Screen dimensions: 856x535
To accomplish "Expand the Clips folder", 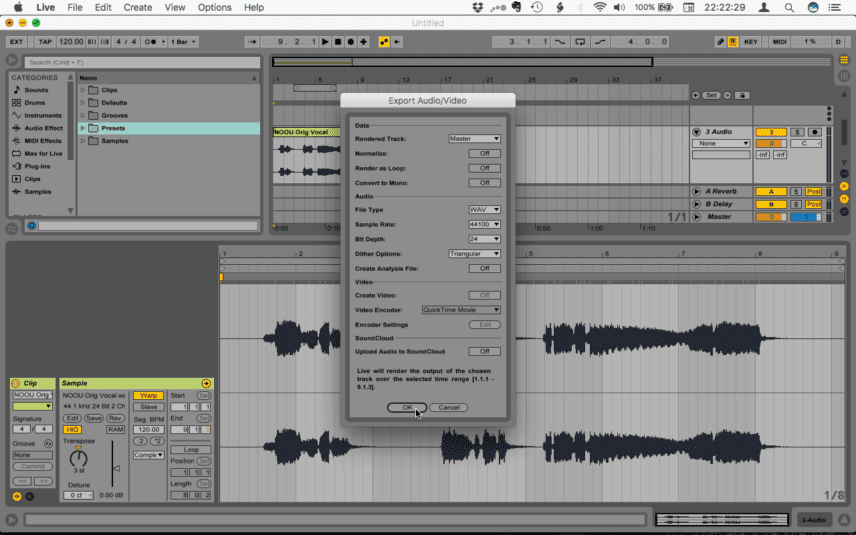I will coord(83,90).
